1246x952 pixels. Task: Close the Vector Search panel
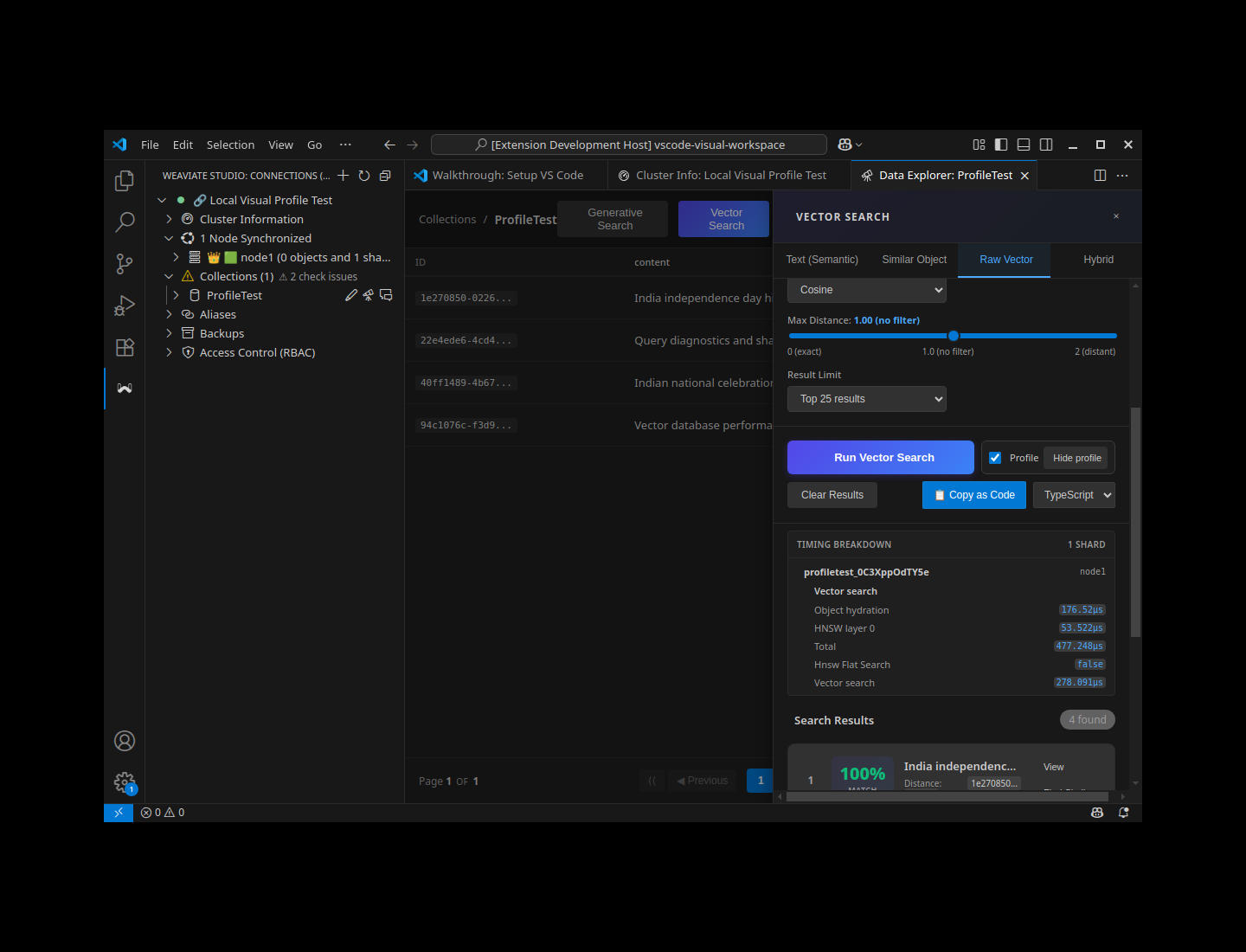(1116, 216)
